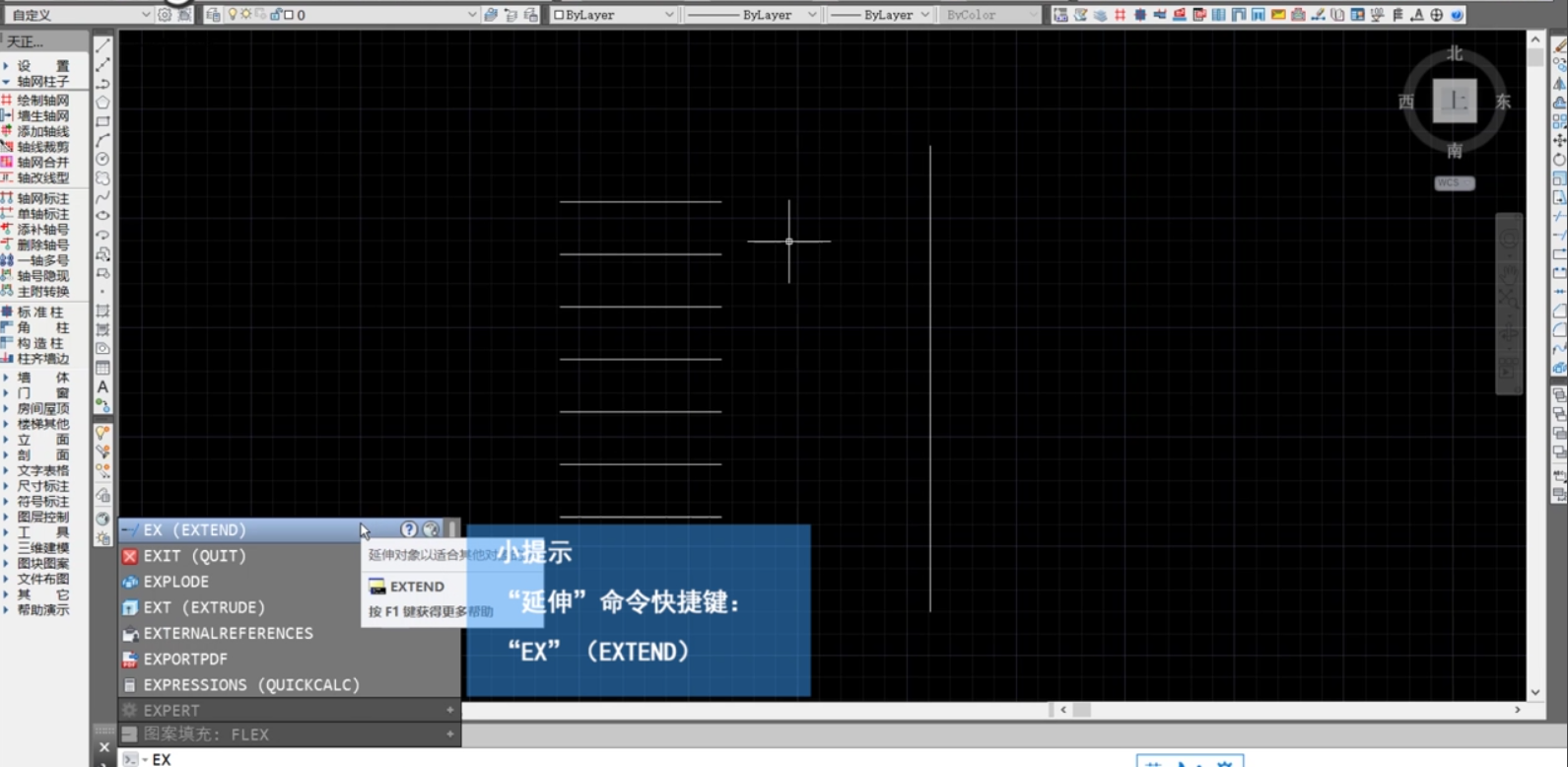Select the Rectangle draw tool

click(102, 121)
